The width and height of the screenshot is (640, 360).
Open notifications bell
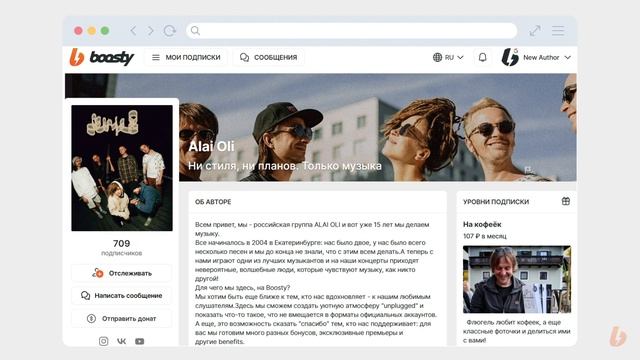[x=482, y=58]
